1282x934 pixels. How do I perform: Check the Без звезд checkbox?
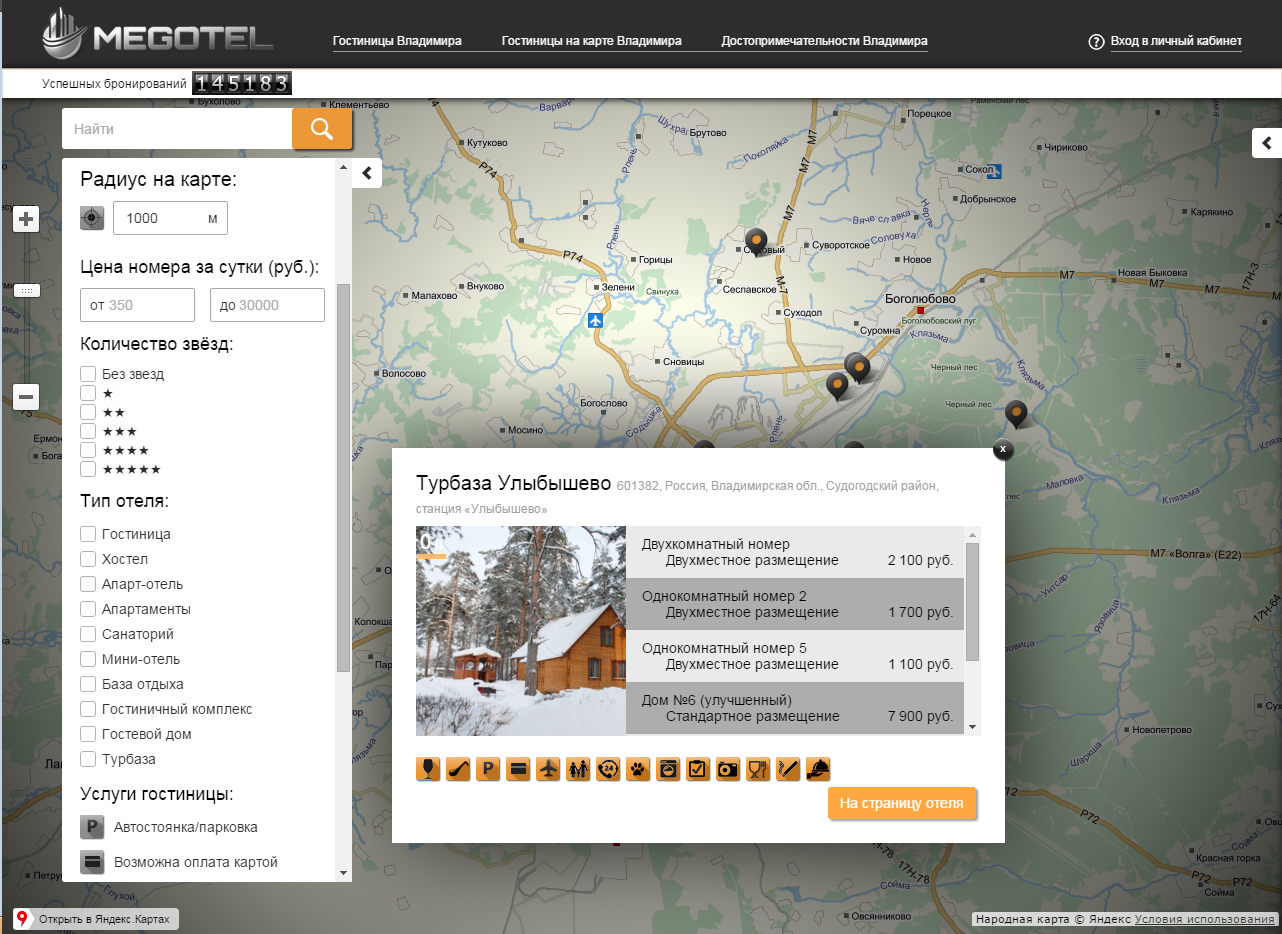[x=88, y=374]
